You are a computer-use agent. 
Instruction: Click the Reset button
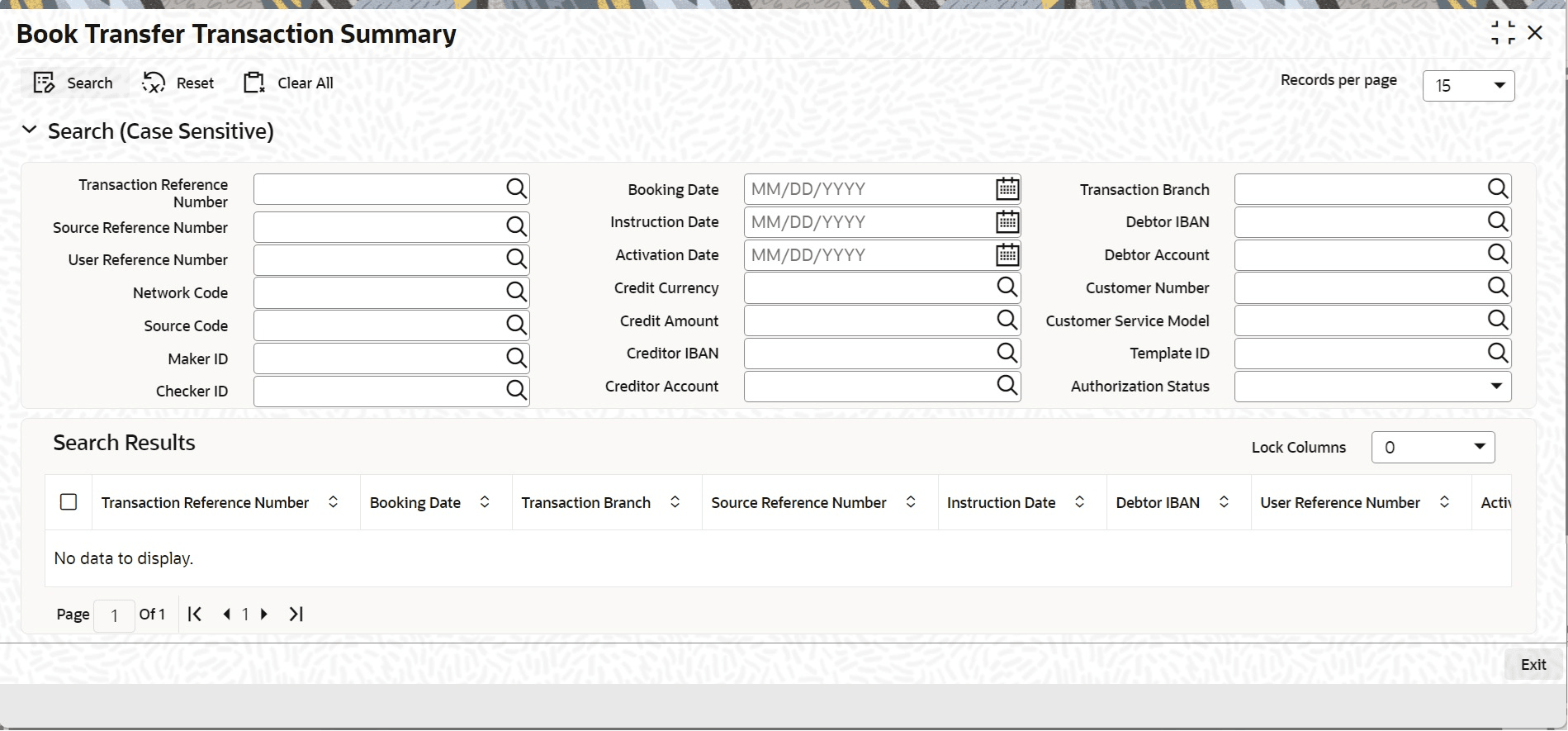(x=178, y=83)
